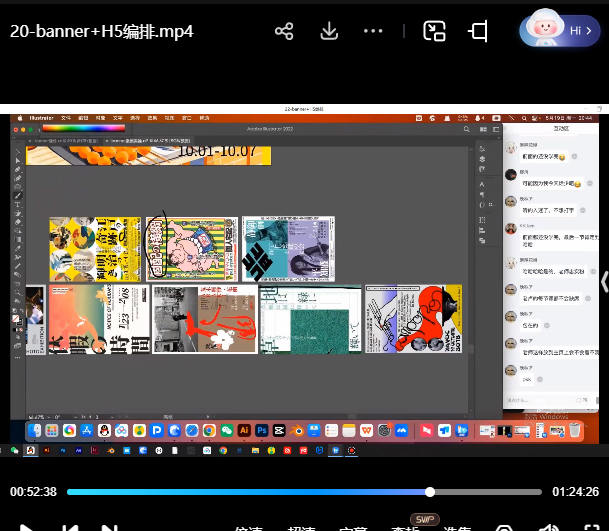Skip to previous video
The height and width of the screenshot is (531, 609).
pyautogui.click(x=69, y=527)
